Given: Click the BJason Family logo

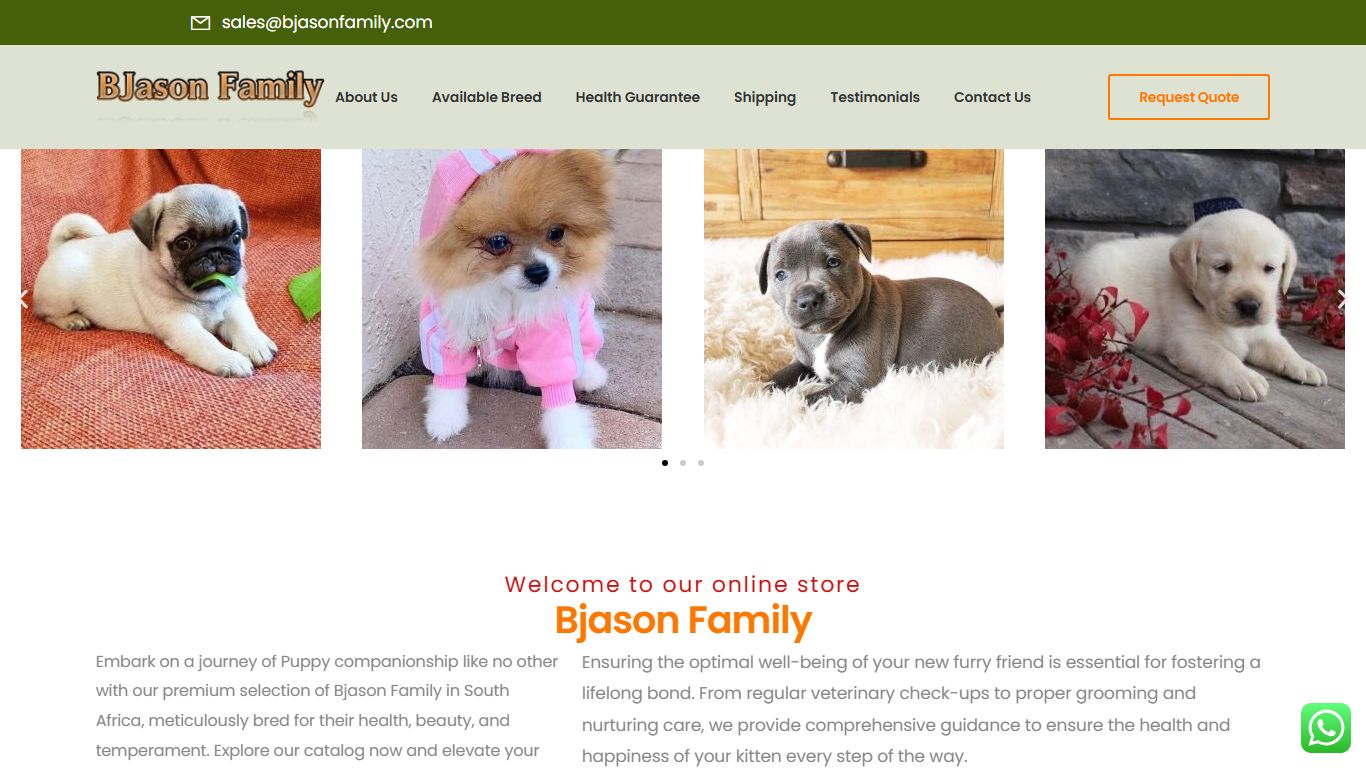Looking at the screenshot, I should coord(210,96).
